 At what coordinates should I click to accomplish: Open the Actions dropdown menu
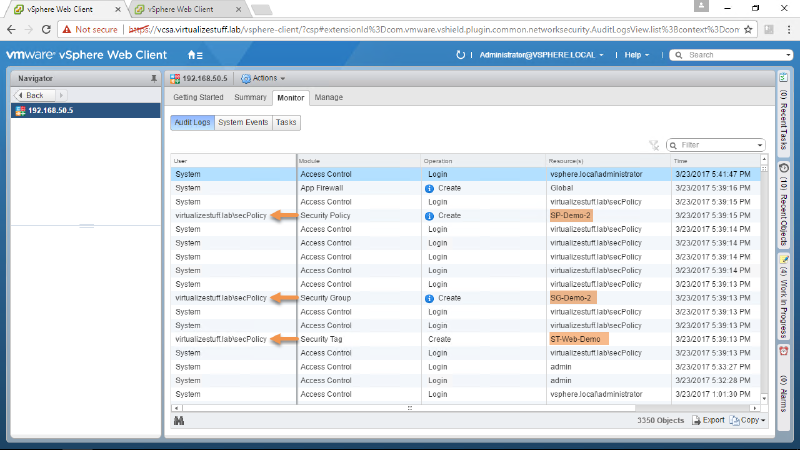tap(264, 77)
